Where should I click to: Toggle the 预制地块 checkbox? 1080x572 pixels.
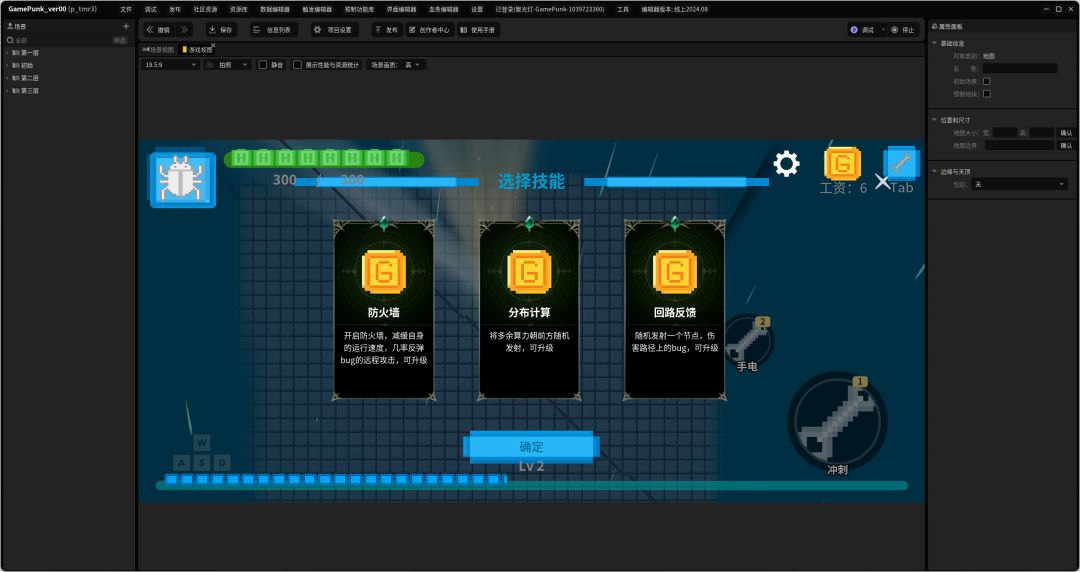click(x=986, y=94)
